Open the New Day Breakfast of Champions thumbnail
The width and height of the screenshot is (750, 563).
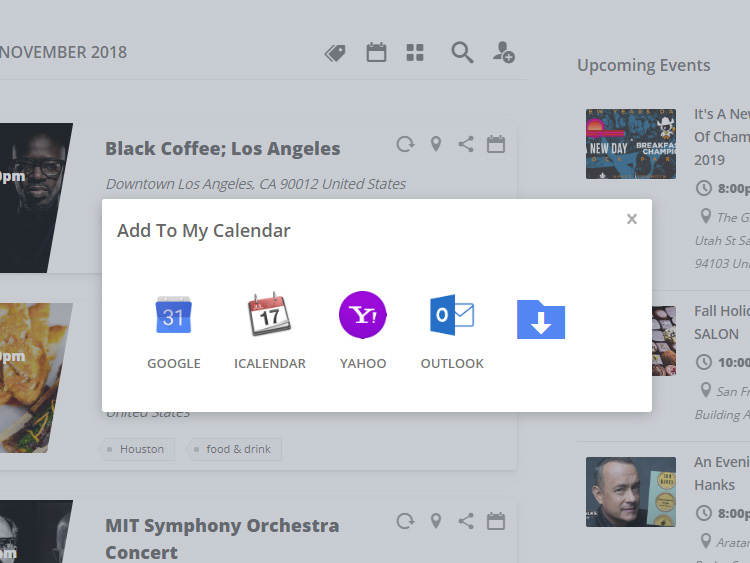[631, 144]
